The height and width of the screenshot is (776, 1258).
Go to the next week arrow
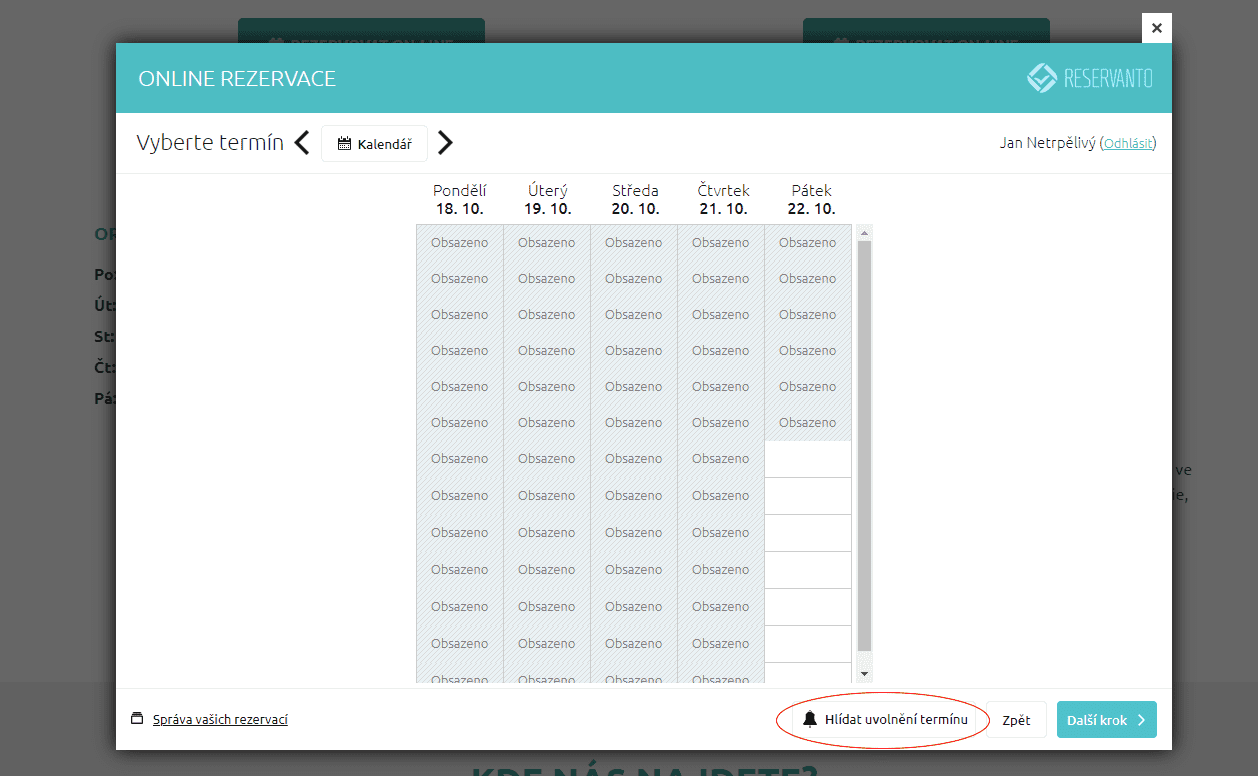point(446,143)
